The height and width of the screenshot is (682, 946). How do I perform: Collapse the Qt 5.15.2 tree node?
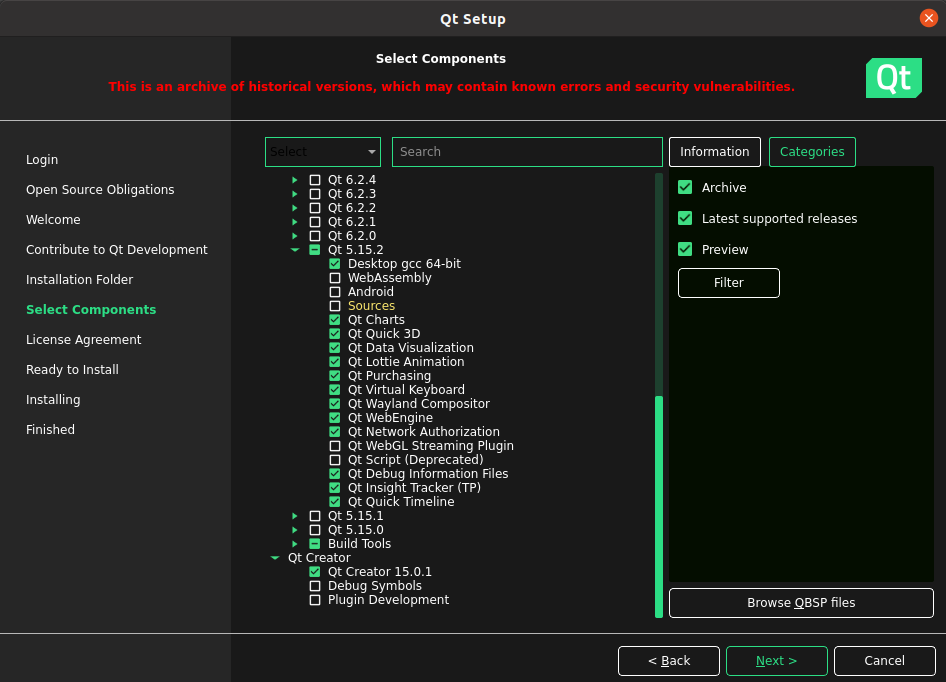coord(295,250)
